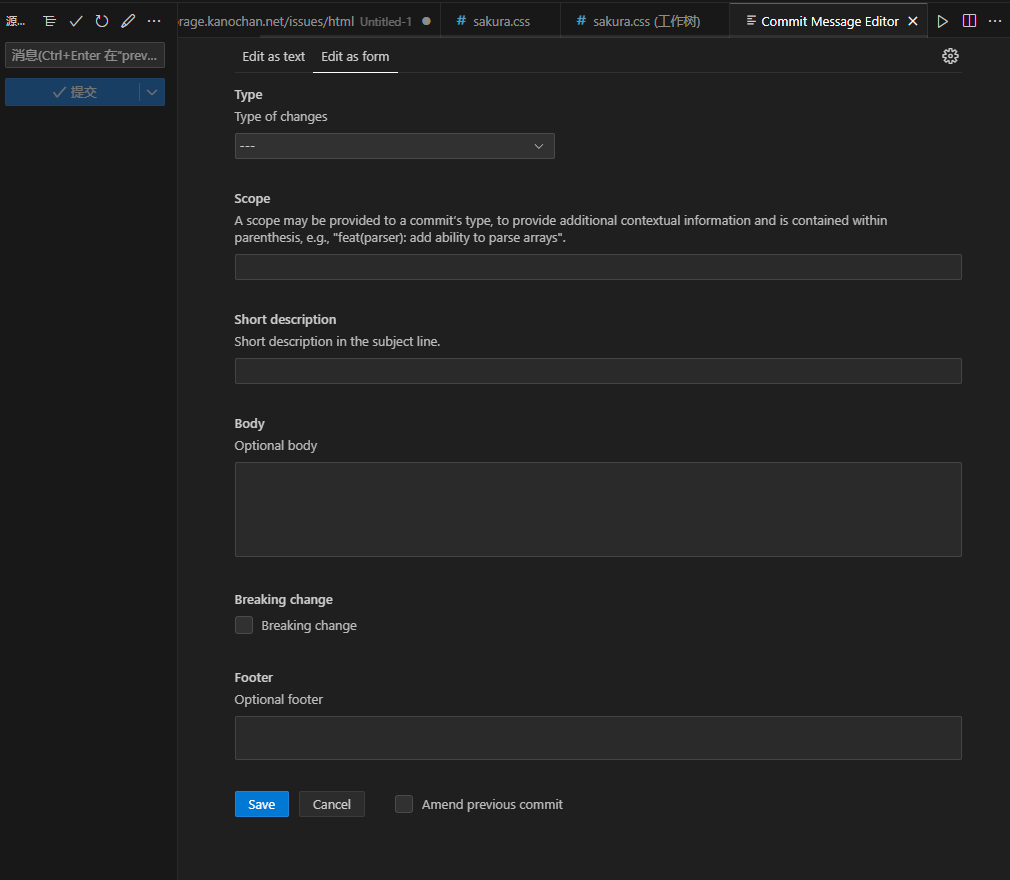Open editor more actions ellipsis at top right
The width and height of the screenshot is (1010, 880).
point(994,21)
